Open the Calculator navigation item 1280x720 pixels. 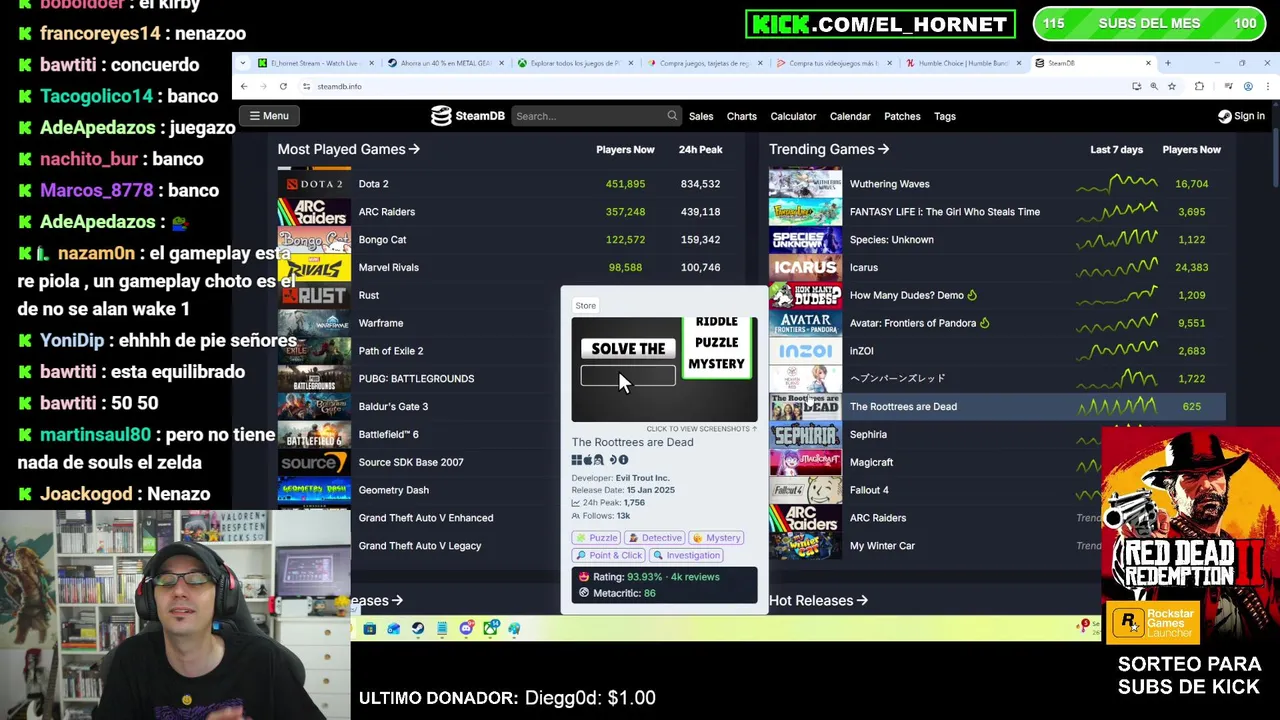click(x=793, y=116)
